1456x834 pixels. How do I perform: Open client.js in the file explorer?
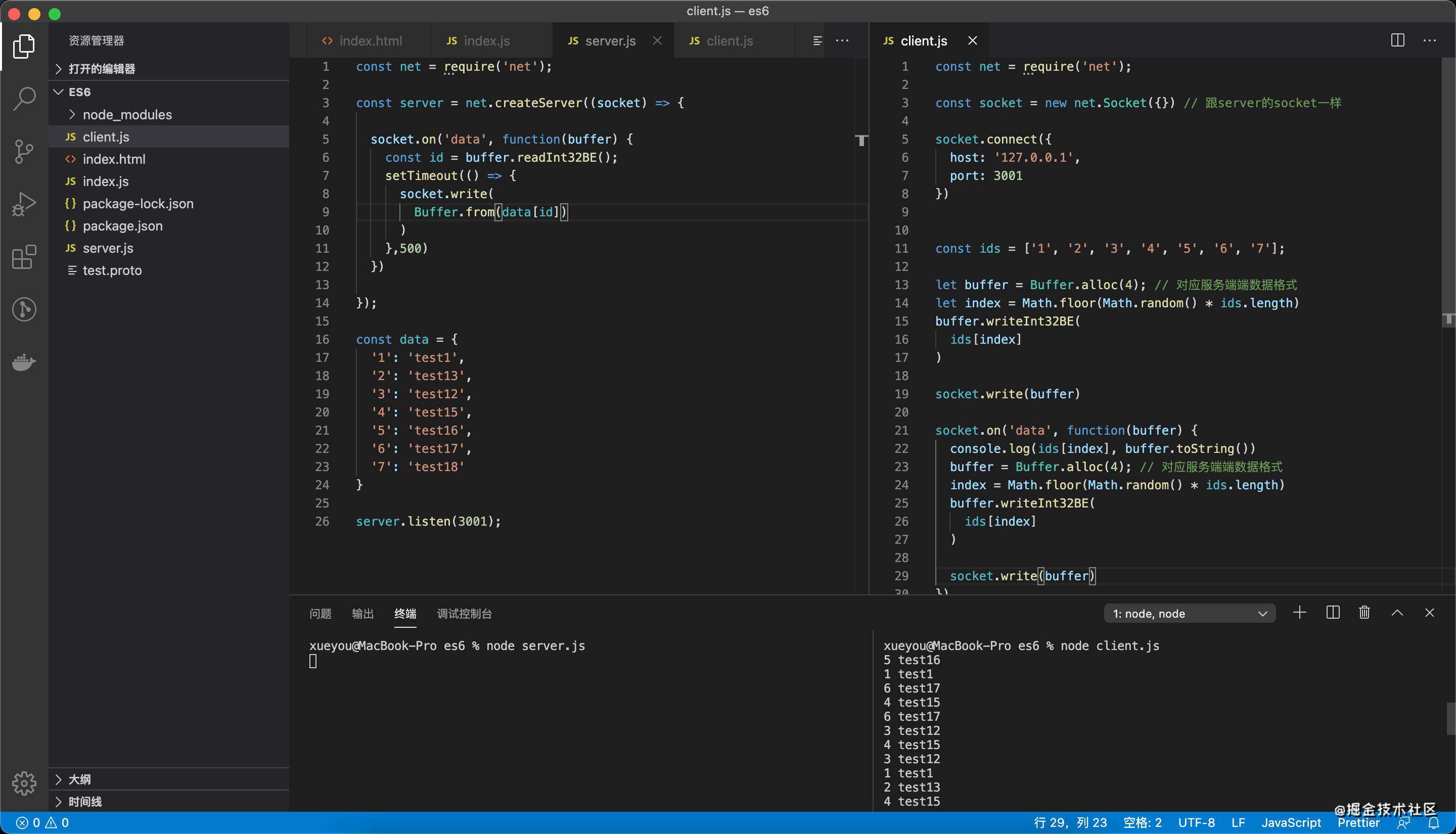[169, 137]
